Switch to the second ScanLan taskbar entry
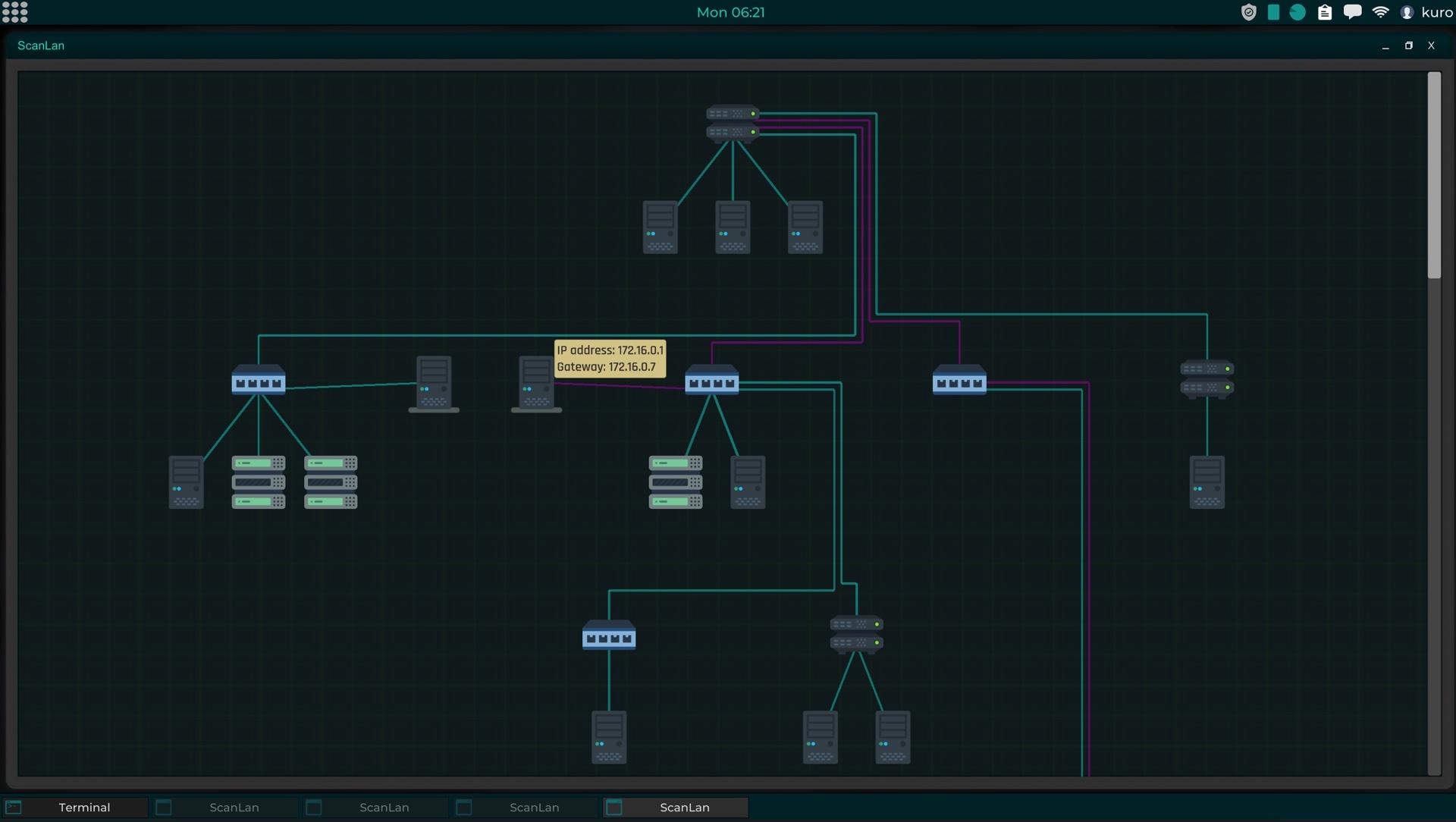 pos(375,808)
